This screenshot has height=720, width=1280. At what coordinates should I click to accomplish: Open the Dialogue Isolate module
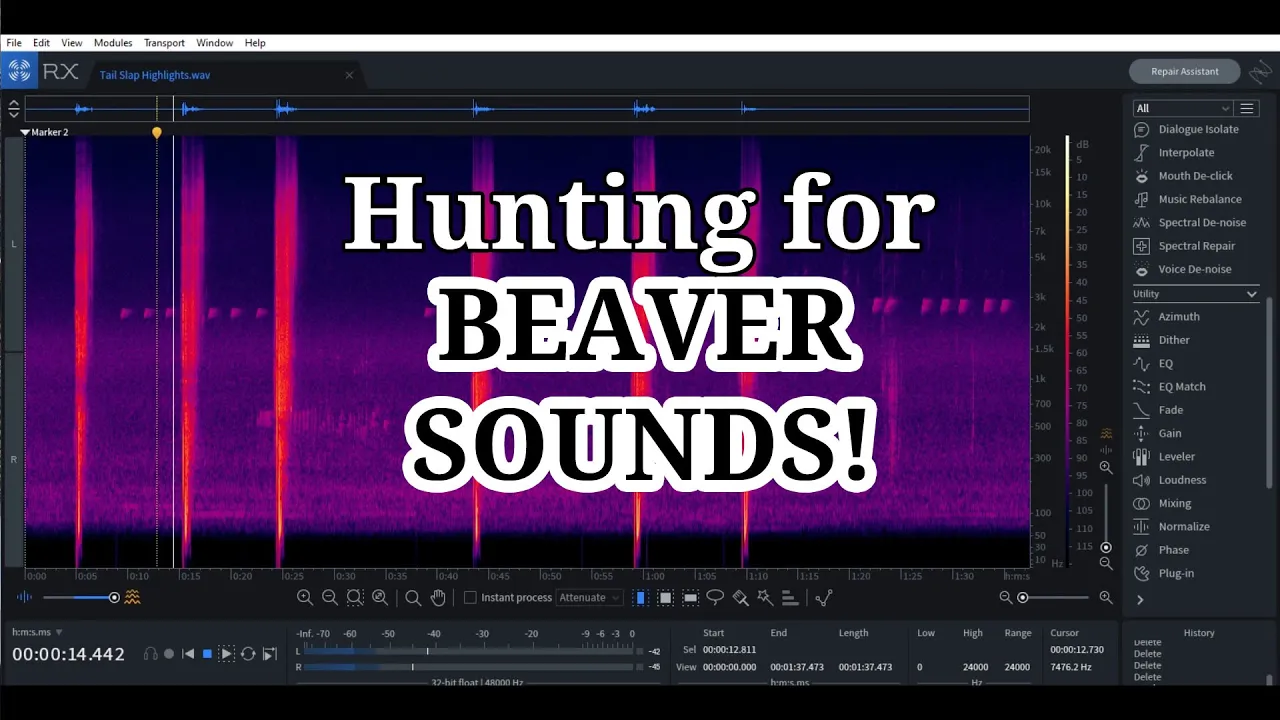1186,129
